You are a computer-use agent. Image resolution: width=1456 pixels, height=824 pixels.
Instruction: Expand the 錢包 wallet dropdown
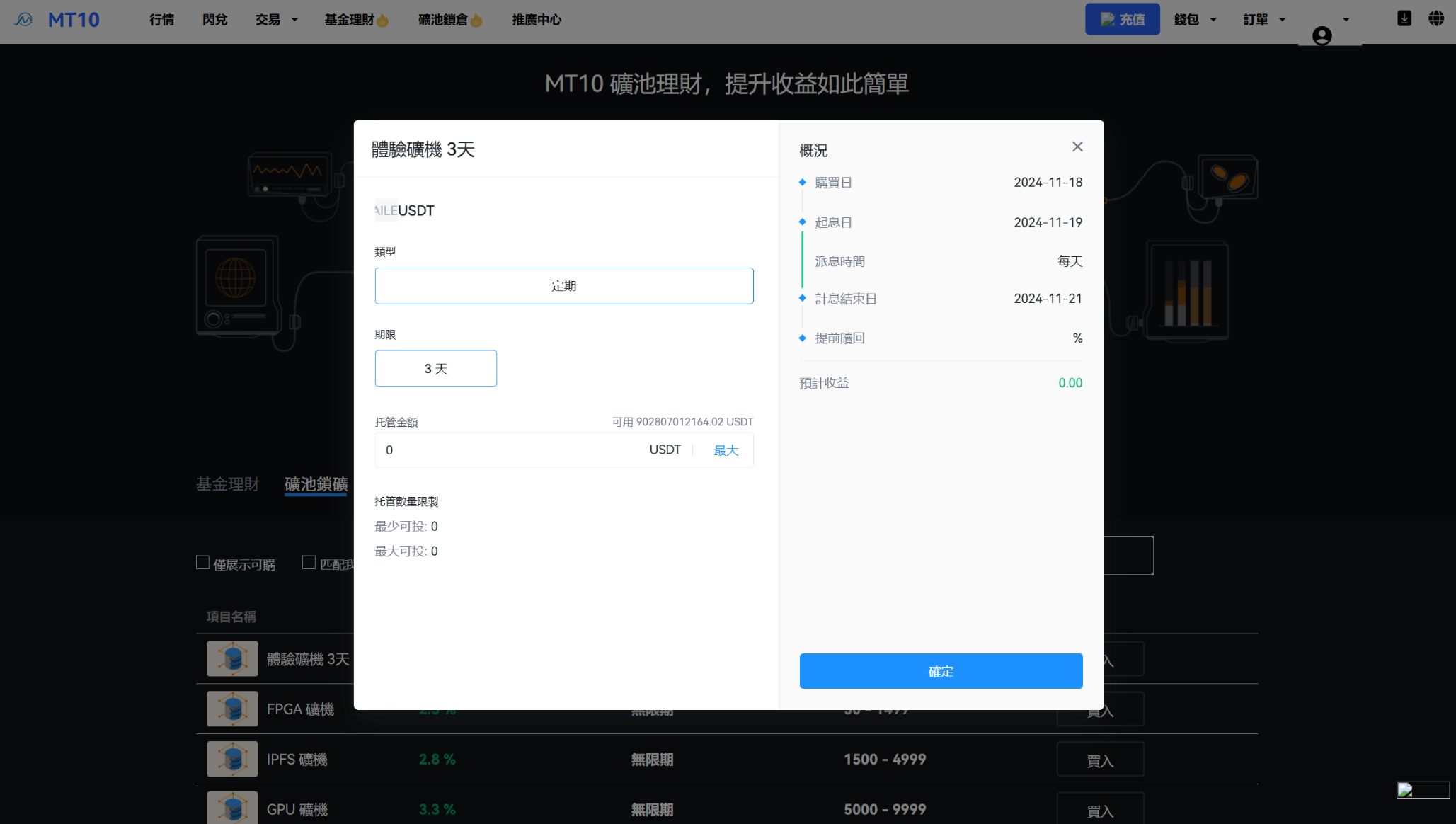1195,20
